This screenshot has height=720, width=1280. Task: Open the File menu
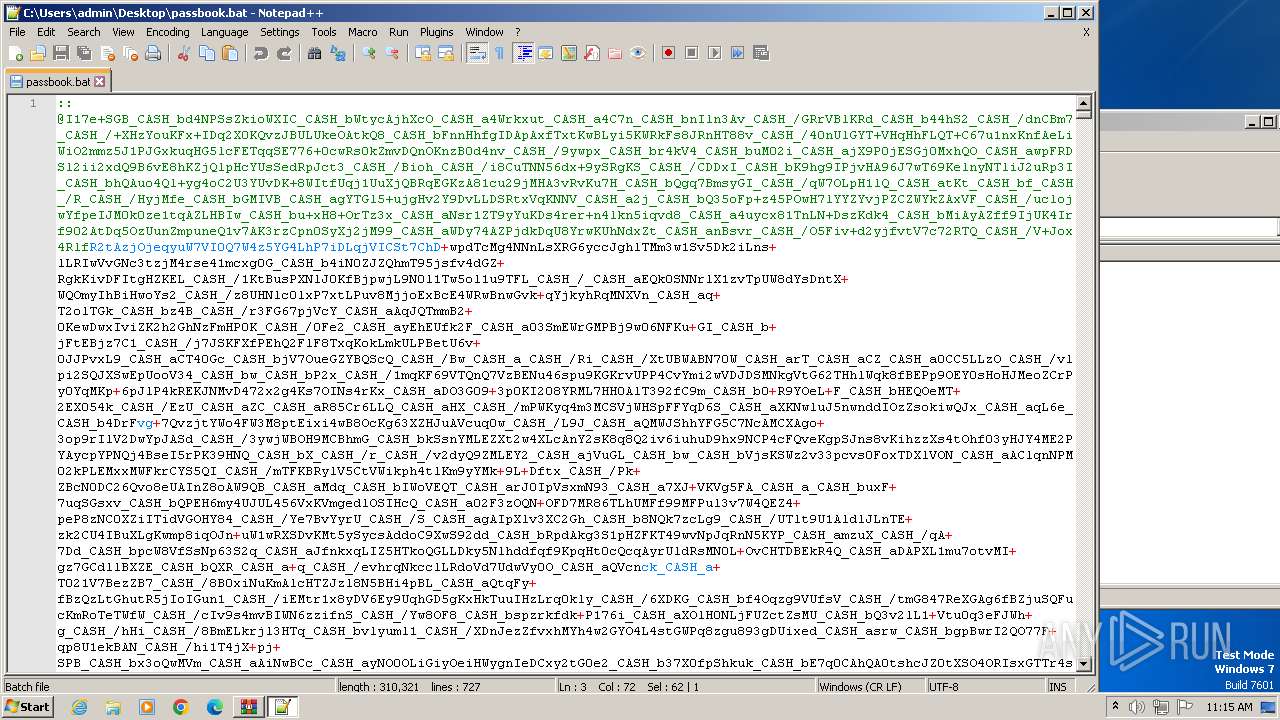[x=17, y=32]
